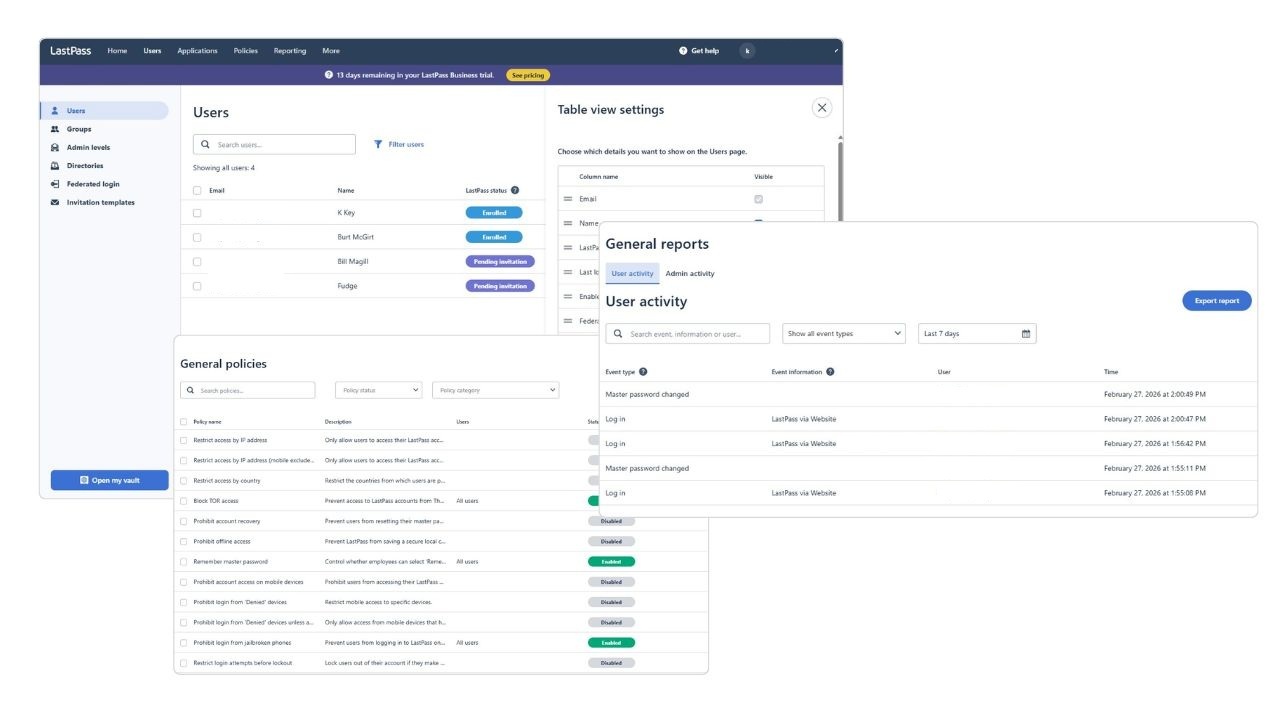Click Pending invitation badge for Fudge

coord(500,286)
